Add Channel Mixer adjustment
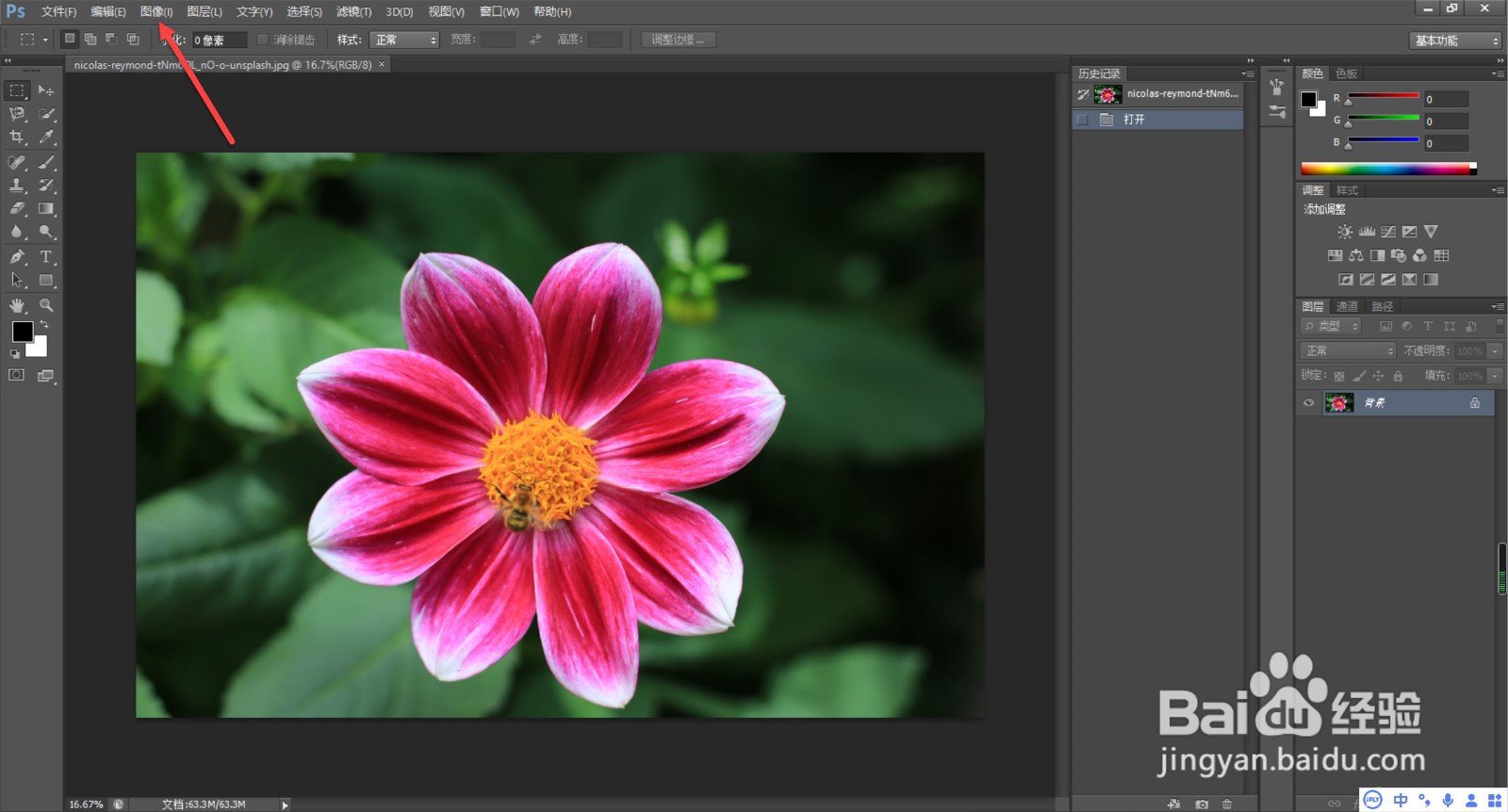The height and width of the screenshot is (812, 1508). tap(1419, 255)
